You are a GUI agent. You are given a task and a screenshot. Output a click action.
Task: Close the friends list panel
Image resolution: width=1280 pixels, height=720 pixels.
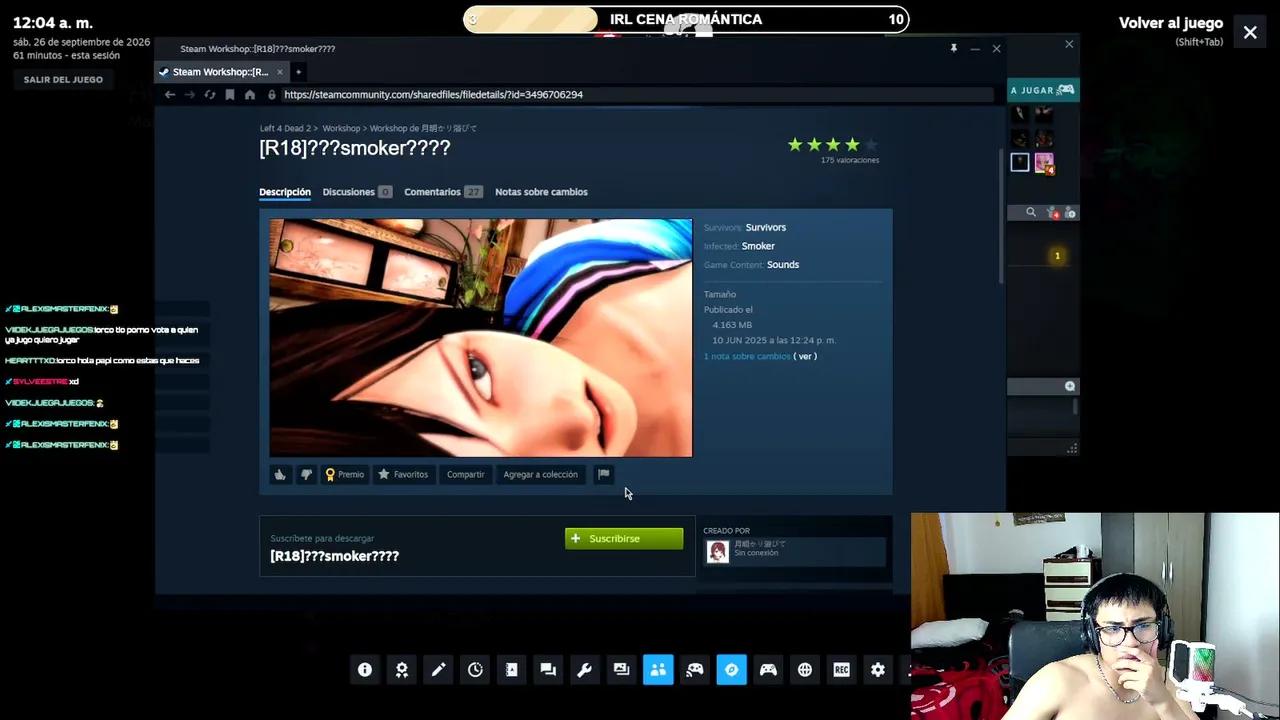pyautogui.click(x=1069, y=44)
